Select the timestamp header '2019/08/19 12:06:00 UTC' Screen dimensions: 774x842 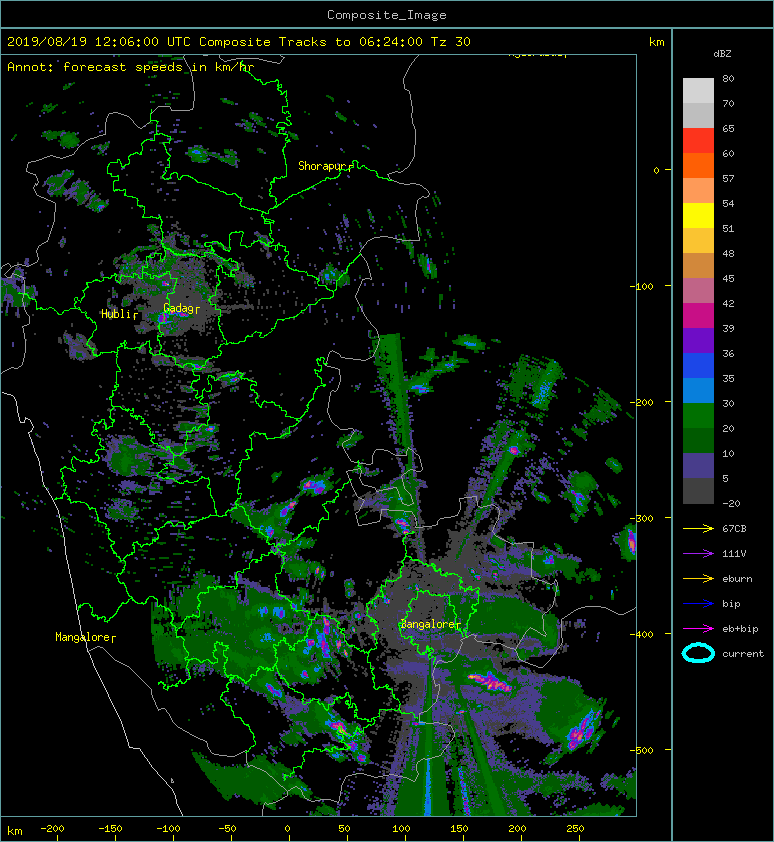pos(99,42)
